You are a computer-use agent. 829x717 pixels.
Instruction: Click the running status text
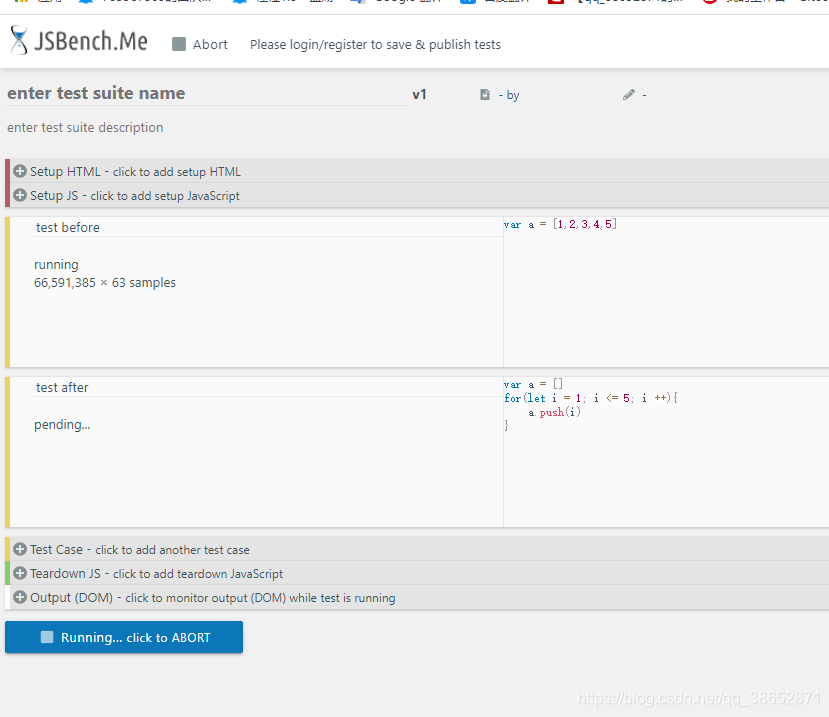point(56,264)
